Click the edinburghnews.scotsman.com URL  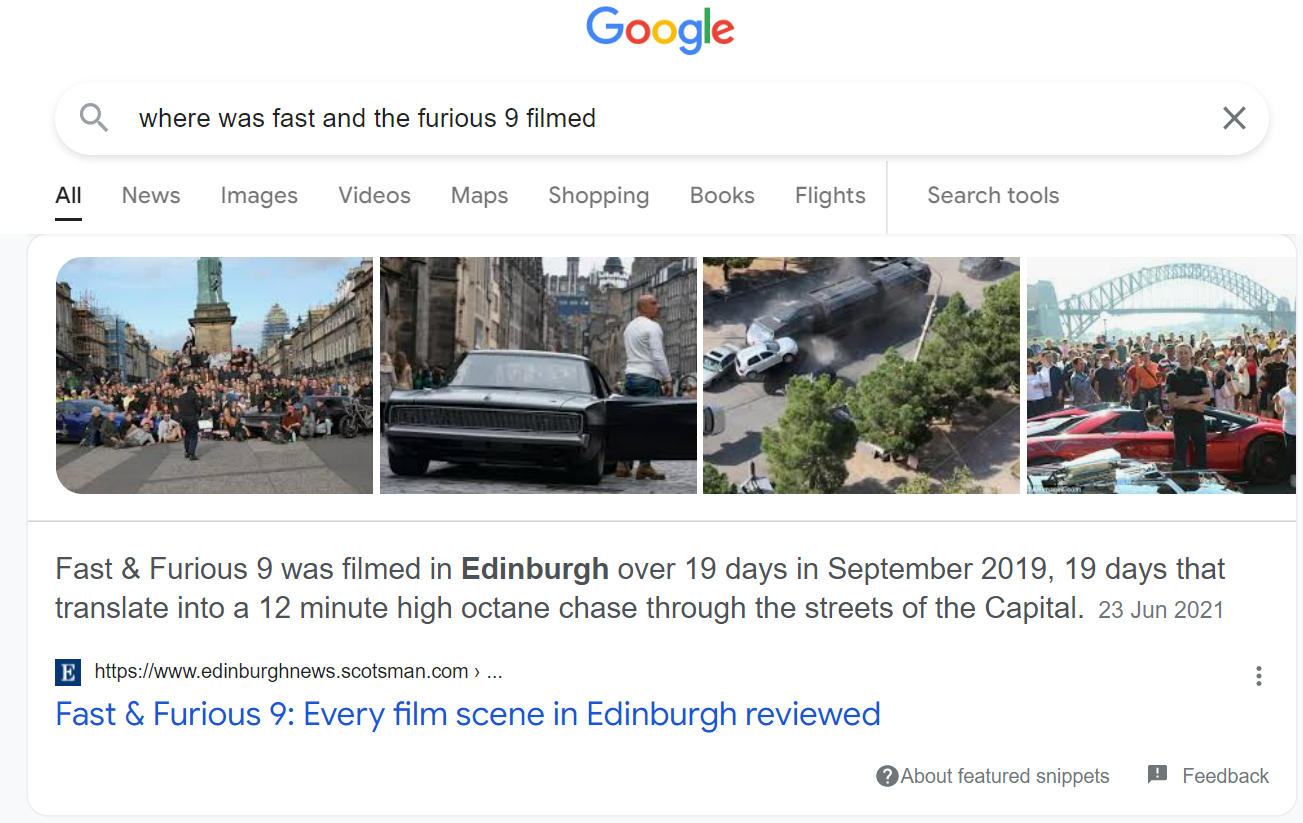[298, 672]
